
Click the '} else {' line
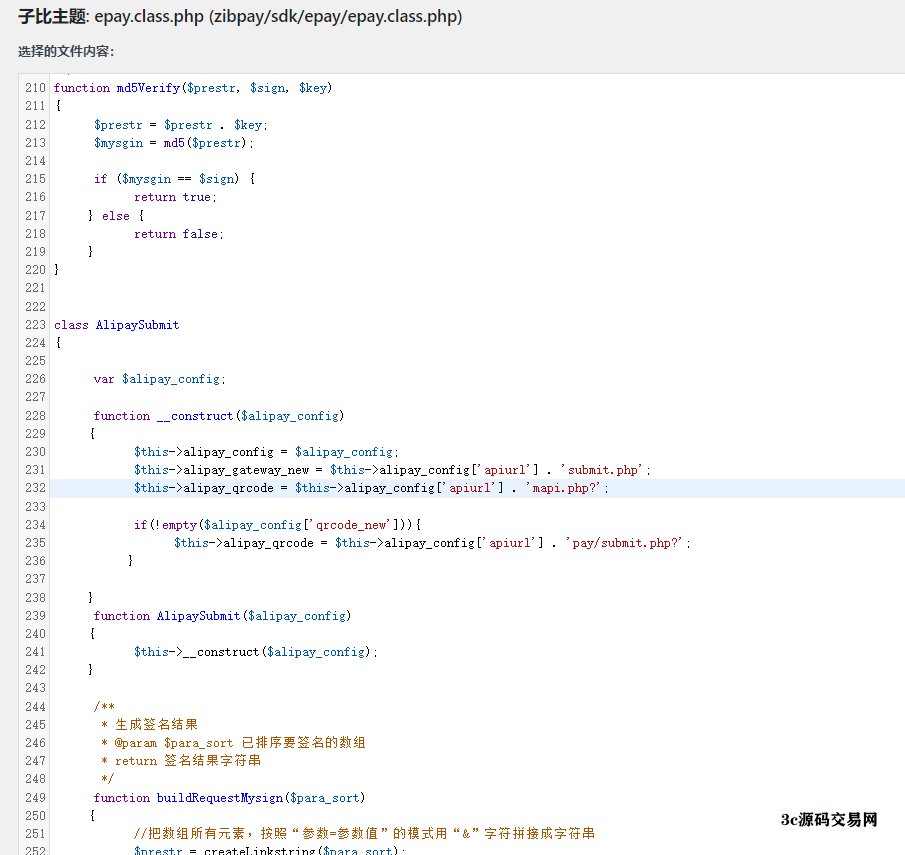point(116,216)
